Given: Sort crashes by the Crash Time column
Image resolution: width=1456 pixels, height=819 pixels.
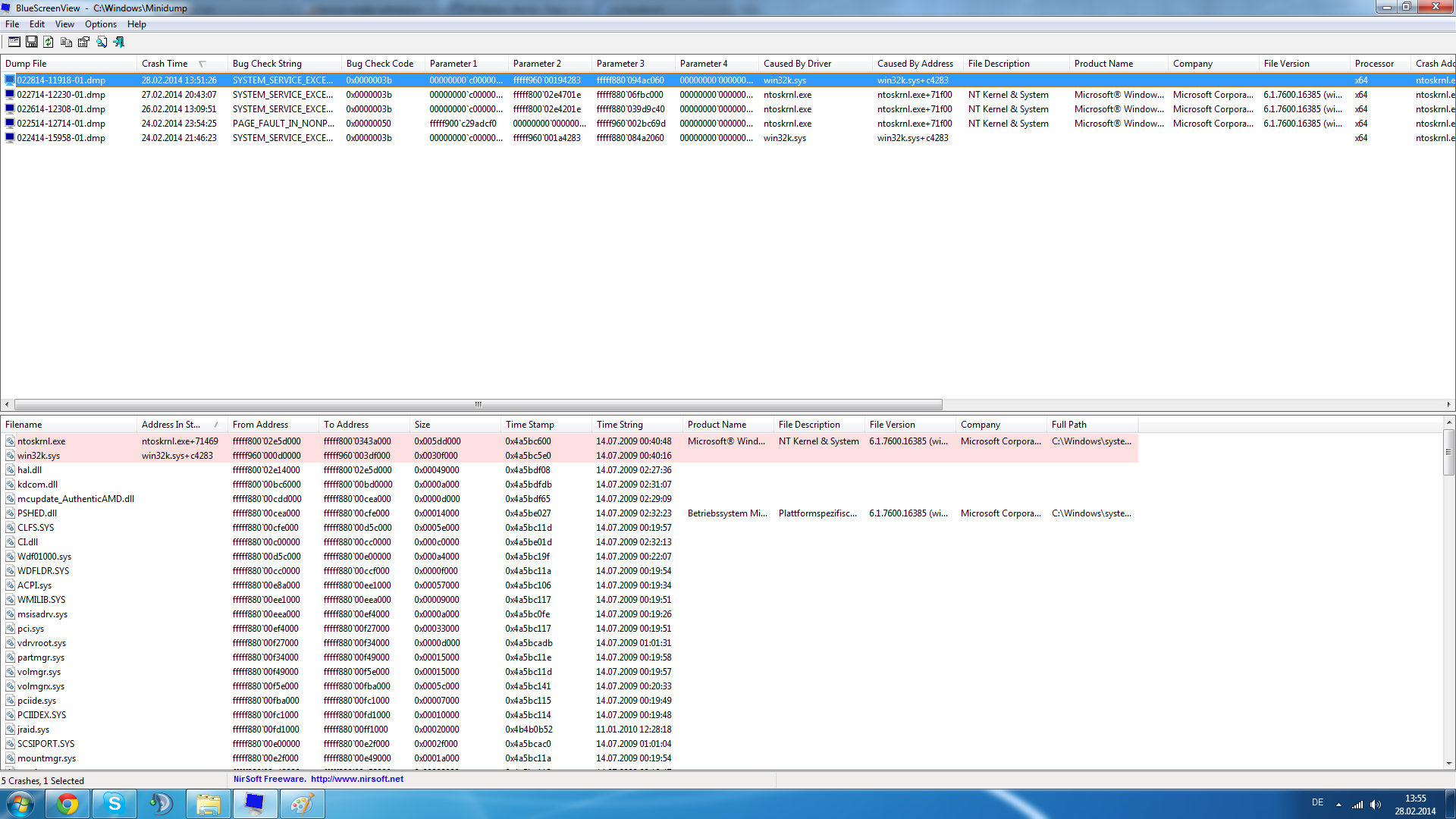Looking at the screenshot, I should tap(165, 64).
